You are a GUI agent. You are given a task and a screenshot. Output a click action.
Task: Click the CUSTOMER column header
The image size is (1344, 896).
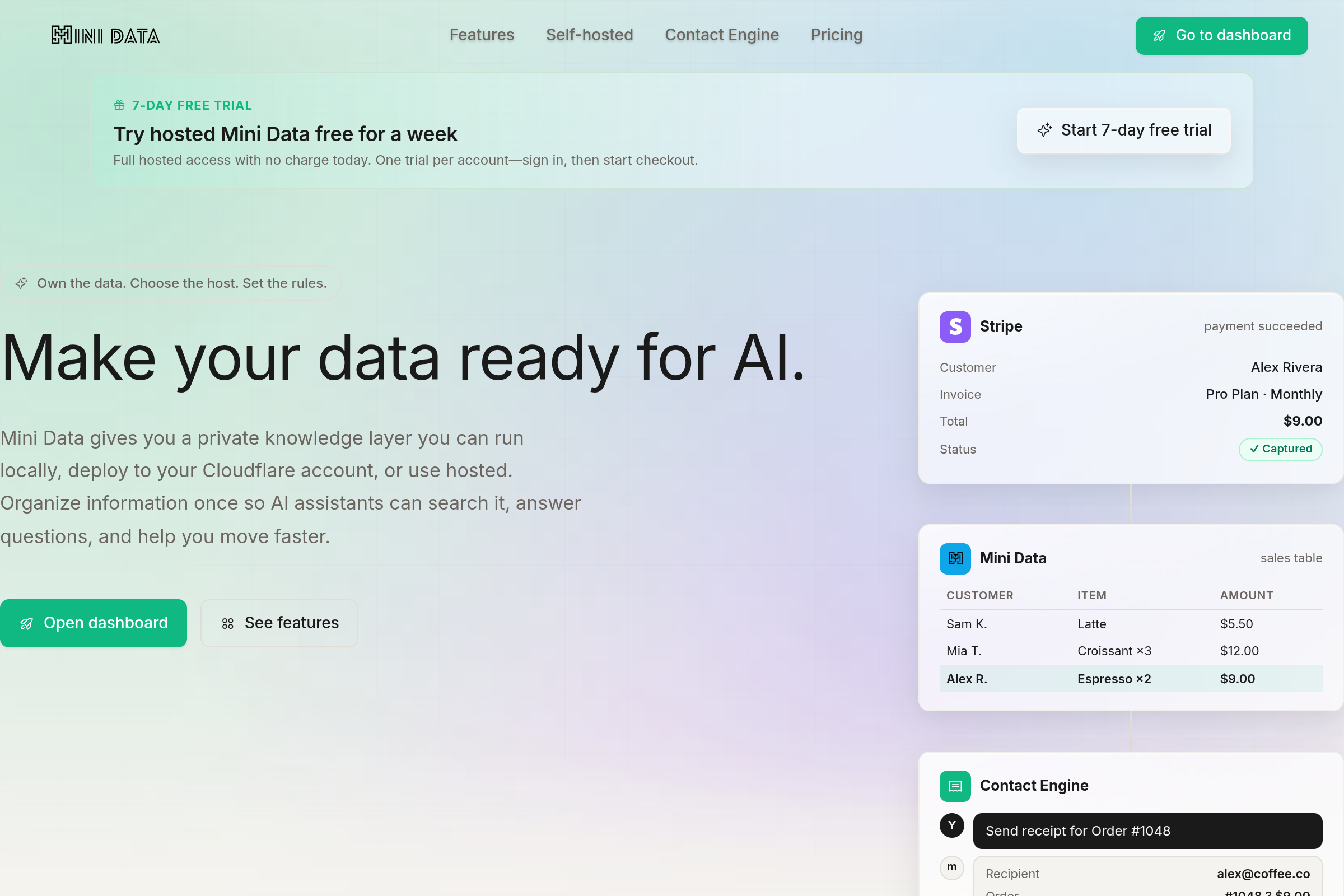pyautogui.click(x=979, y=595)
